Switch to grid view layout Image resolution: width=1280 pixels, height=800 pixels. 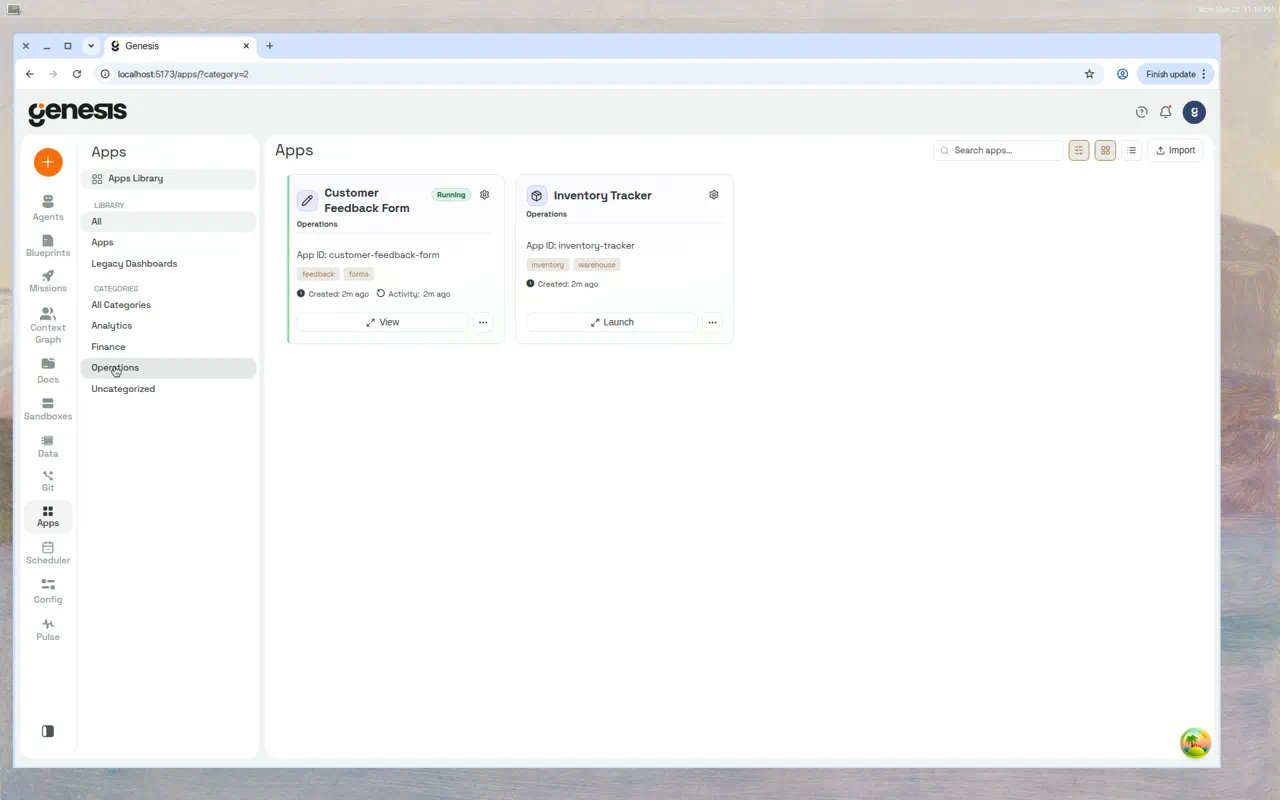point(1105,150)
